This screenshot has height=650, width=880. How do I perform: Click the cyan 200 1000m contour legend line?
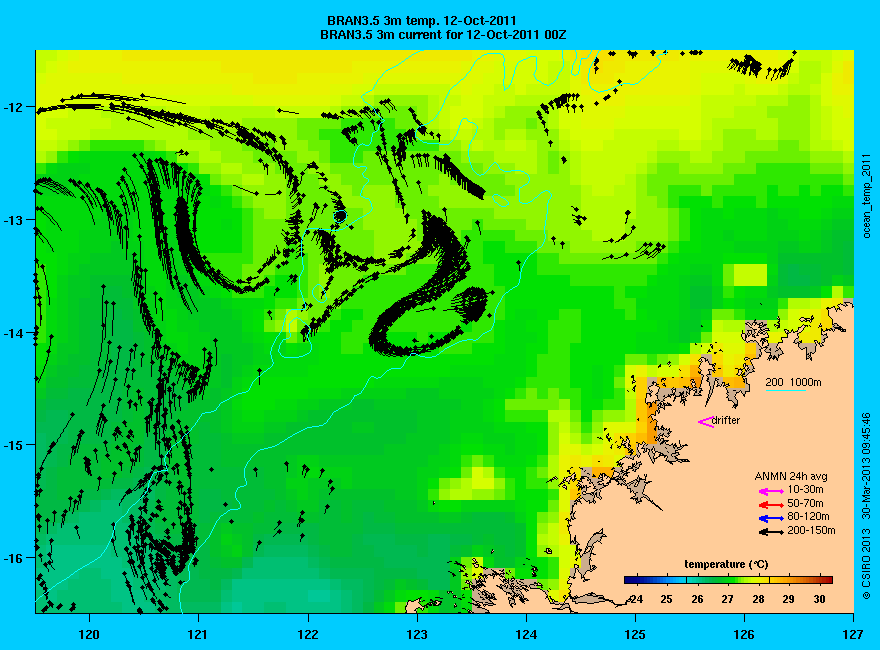point(786,390)
